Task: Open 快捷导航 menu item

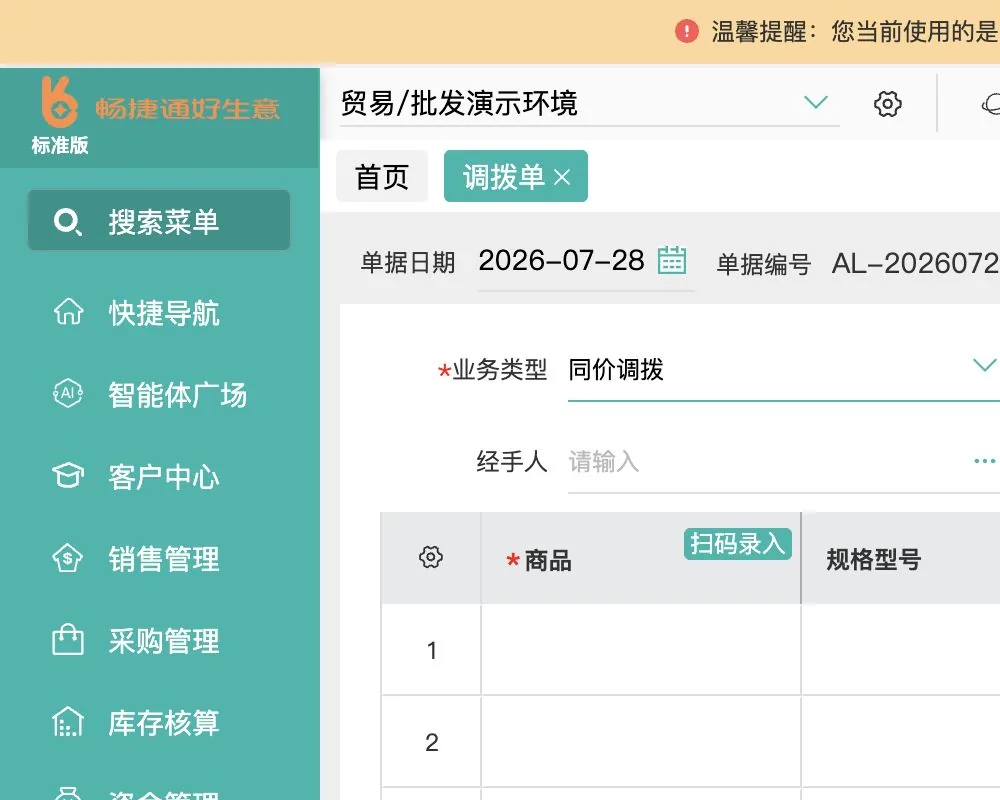Action: tap(159, 313)
